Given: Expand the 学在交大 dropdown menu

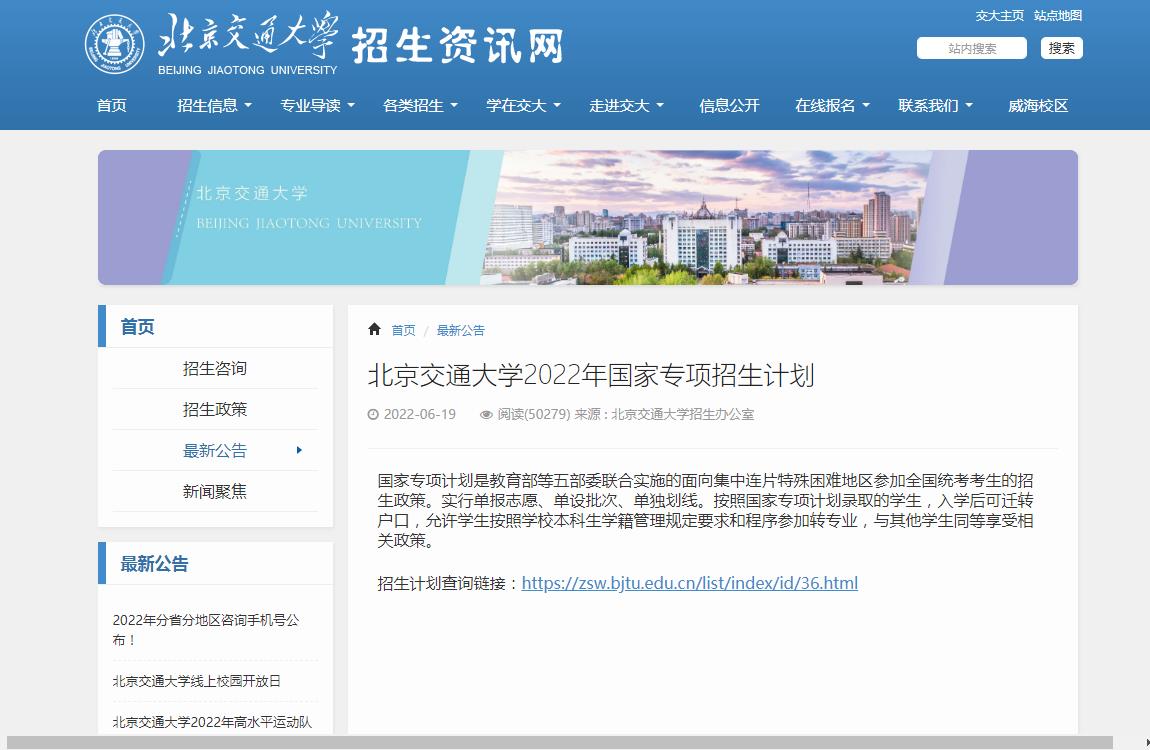Looking at the screenshot, I should pyautogui.click(x=523, y=106).
